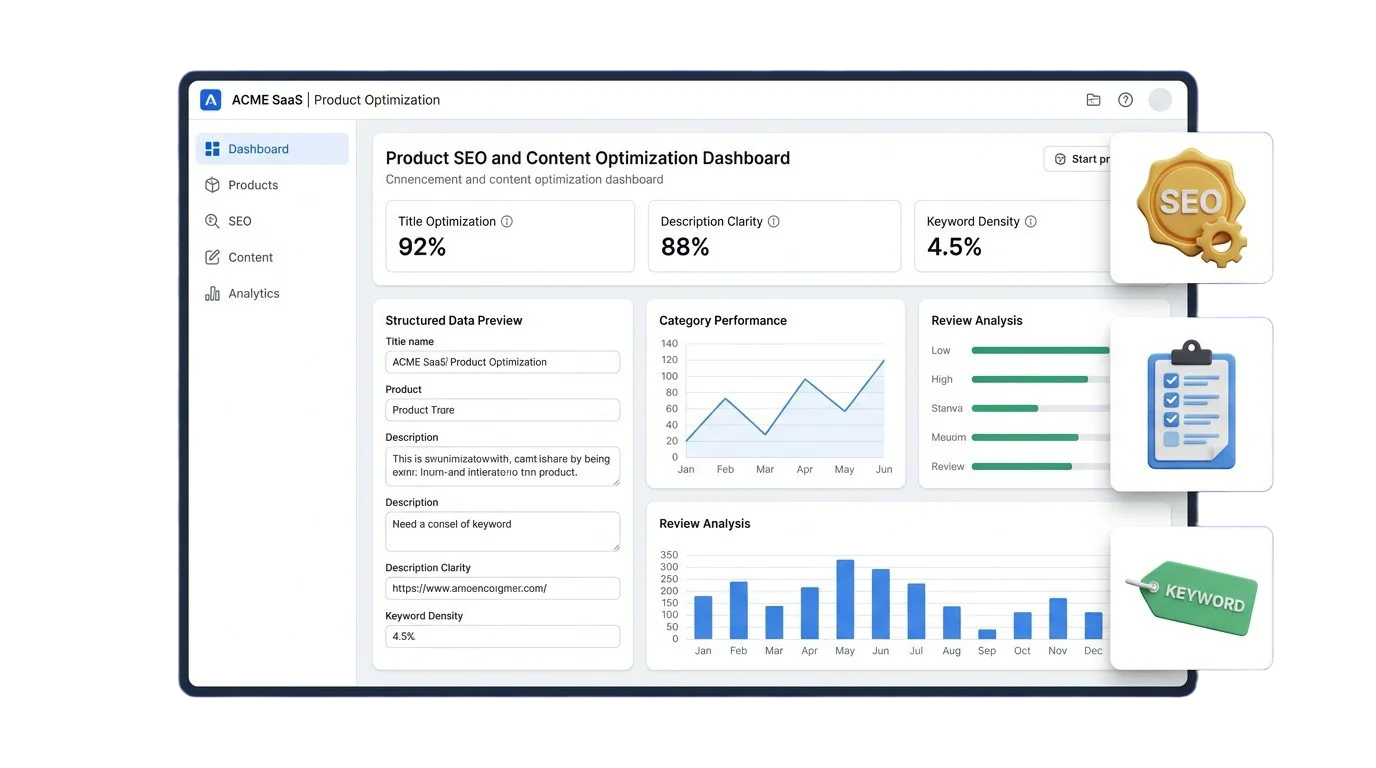This screenshot has height=768, width=1376.
Task: Open the folder icon in header
Action: coord(1093,100)
